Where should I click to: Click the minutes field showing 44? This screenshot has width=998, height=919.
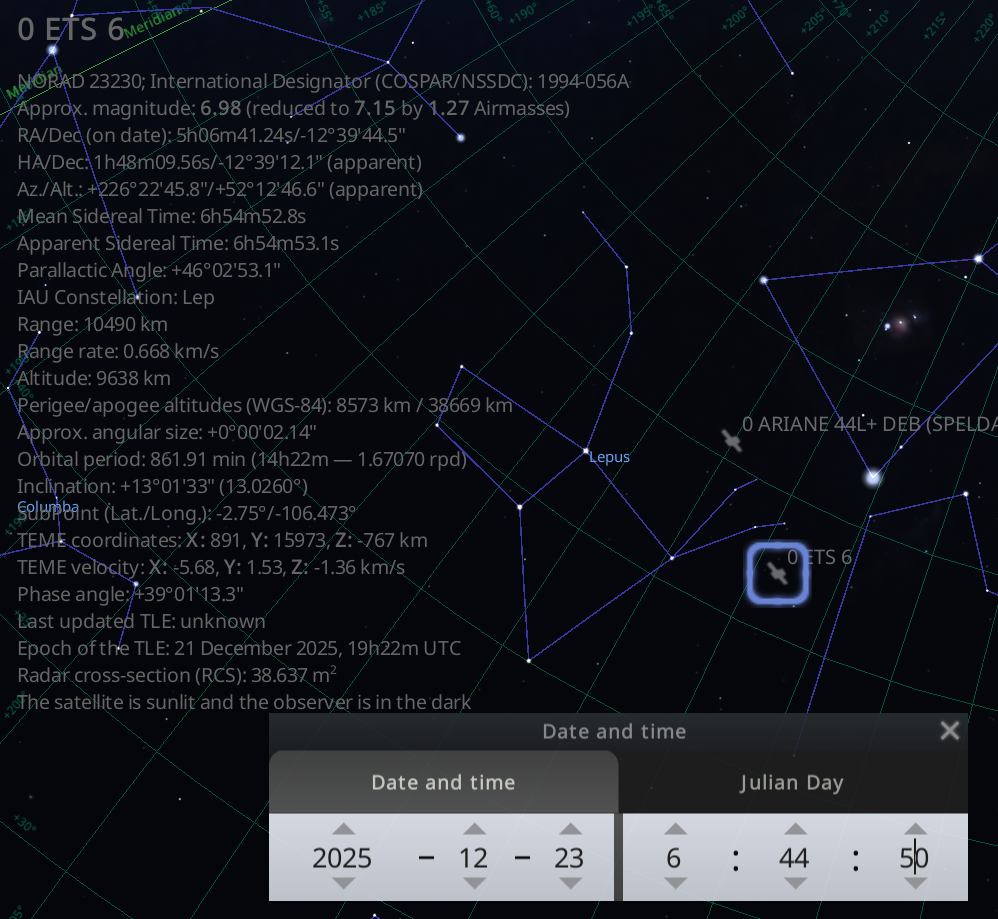click(795, 858)
